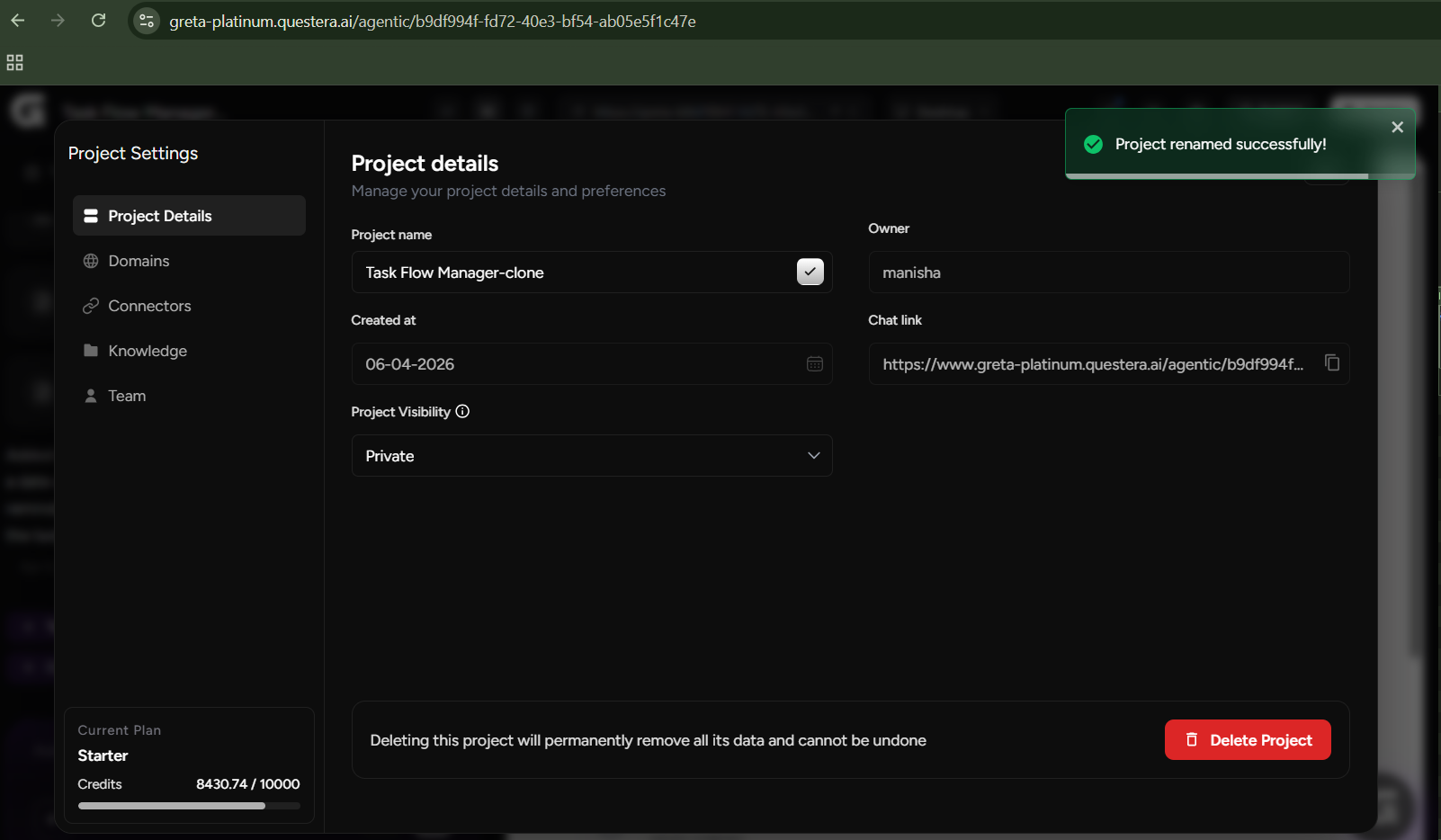The height and width of the screenshot is (840, 1441).
Task: Click the browser forward arrow
Action: pos(58,20)
